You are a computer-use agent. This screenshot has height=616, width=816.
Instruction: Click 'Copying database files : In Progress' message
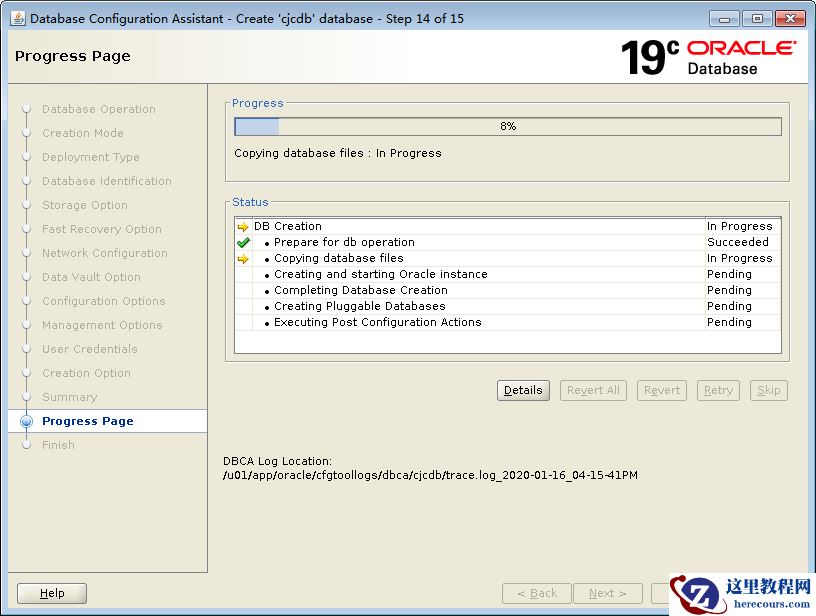click(x=338, y=153)
